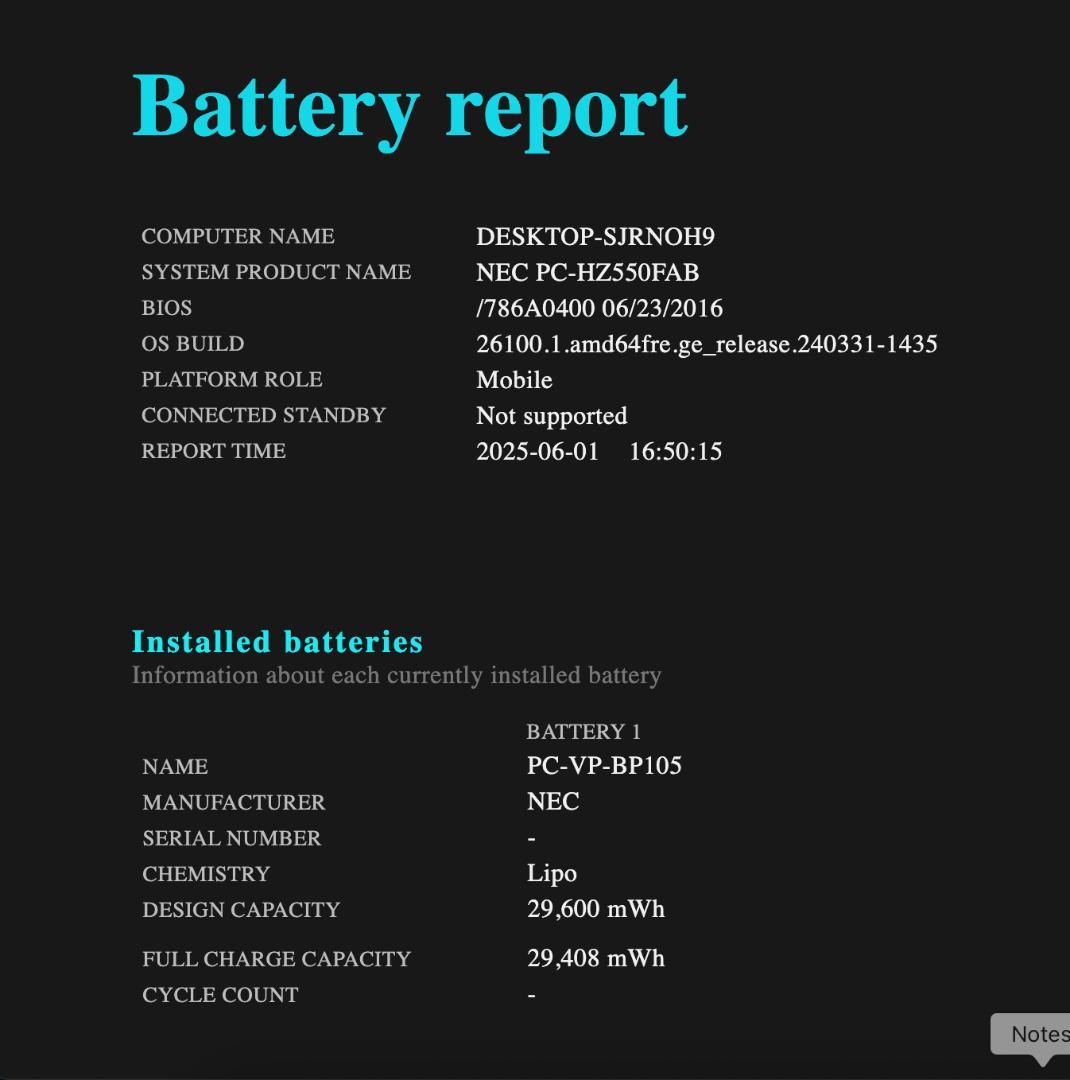This screenshot has height=1080, width=1070.
Task: Click the BATTERY 1 column header
Action: tap(582, 731)
